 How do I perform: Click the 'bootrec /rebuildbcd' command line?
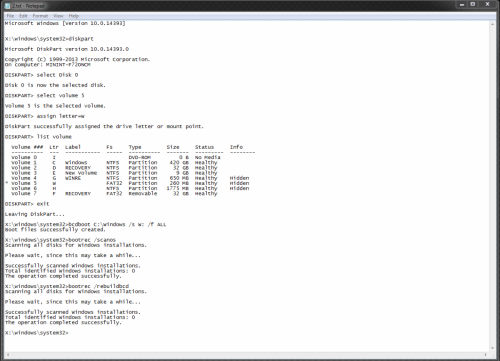(x=67, y=286)
